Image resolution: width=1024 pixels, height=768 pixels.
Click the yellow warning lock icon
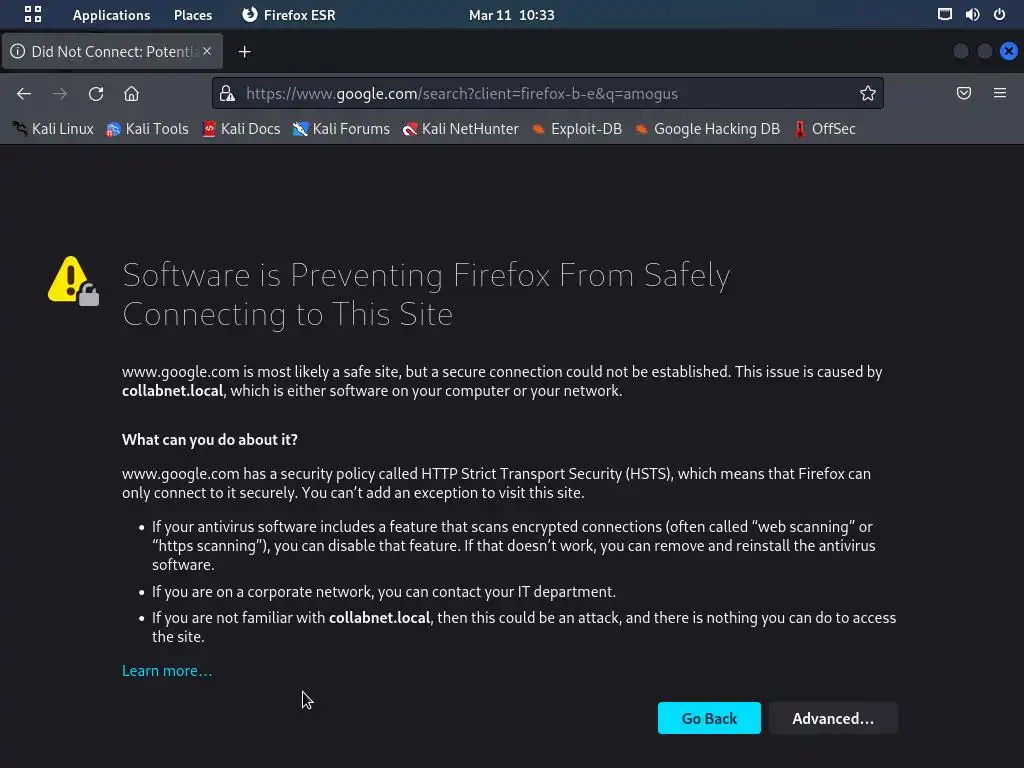point(73,281)
